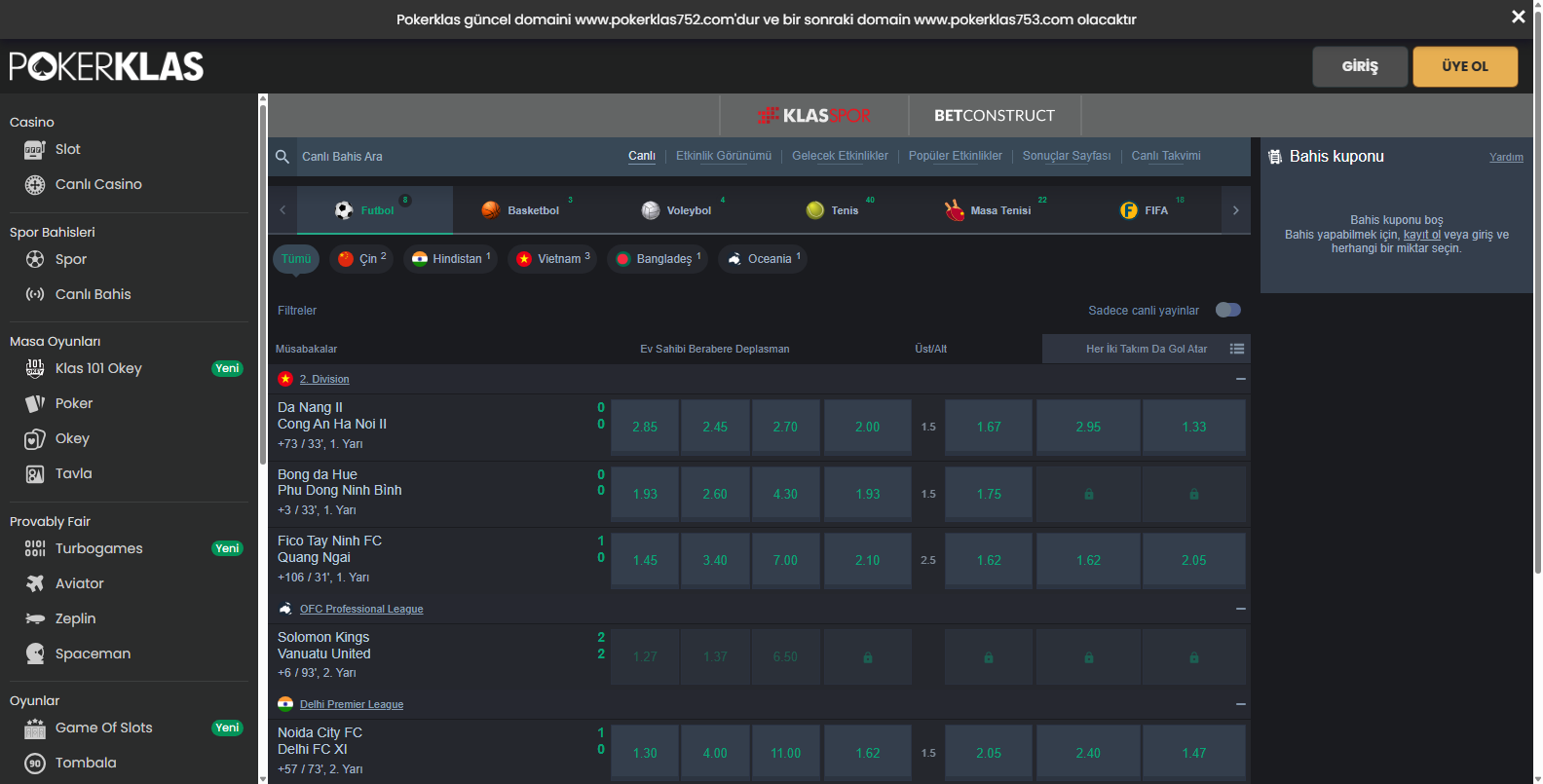Select Tümü region filter
The image size is (1543, 784).
[x=296, y=259]
